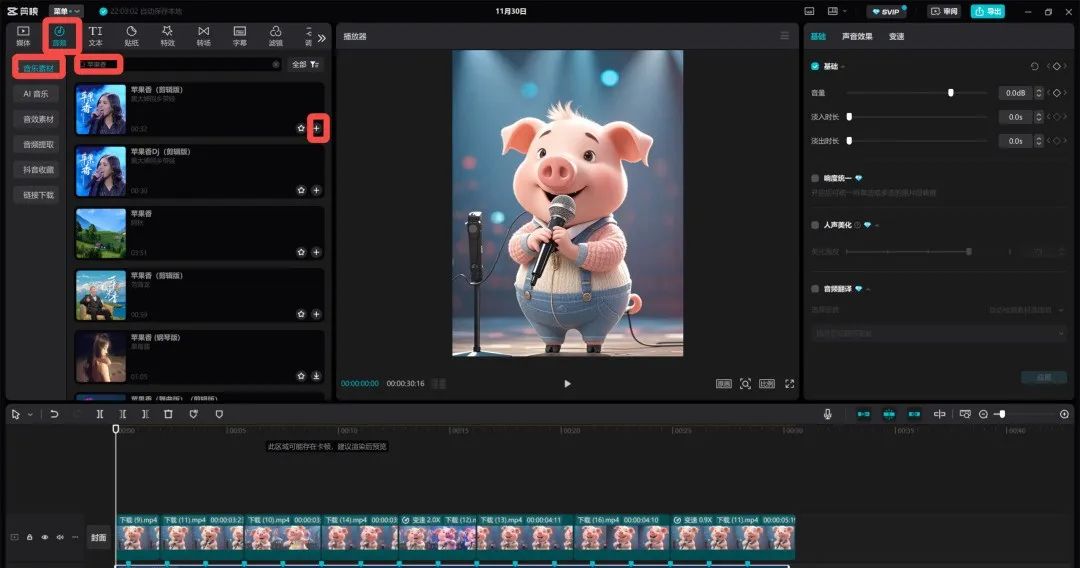Open the 链接下载 link download category
The image size is (1080, 568).
point(38,195)
